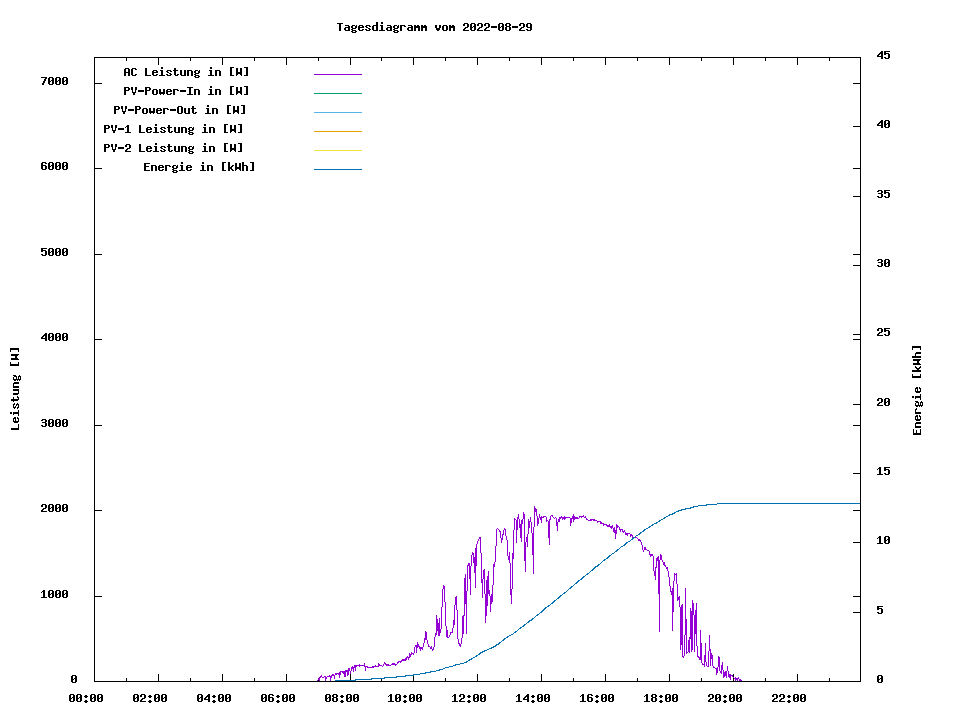Click the 7000 tick on the power axis
960x720 pixels.
click(54, 81)
